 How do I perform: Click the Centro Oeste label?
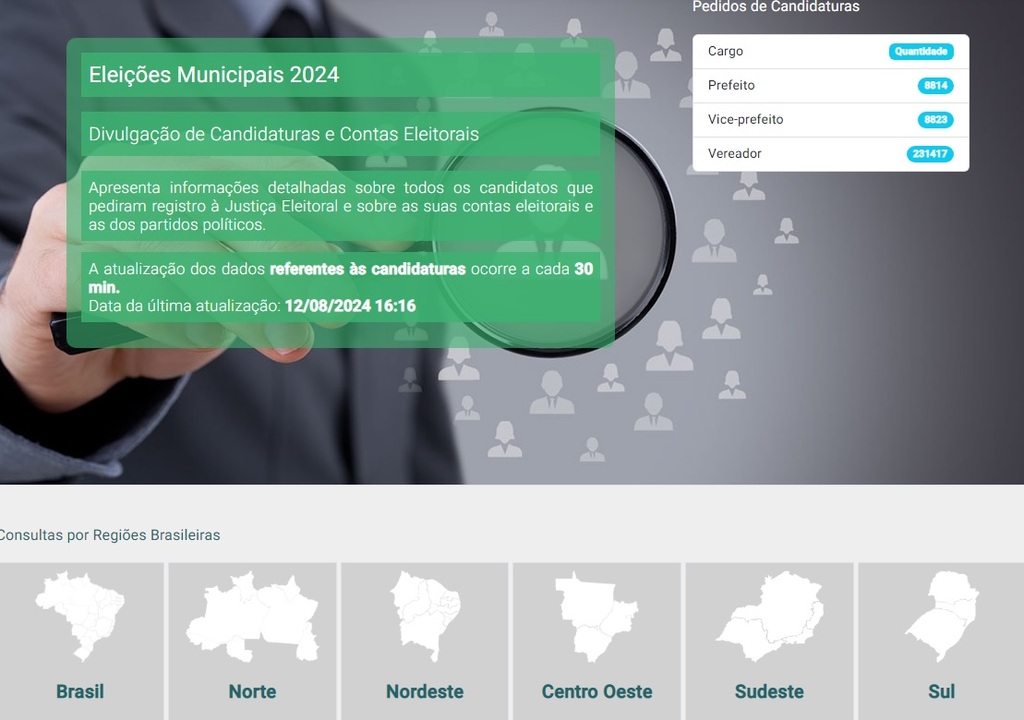pos(597,691)
